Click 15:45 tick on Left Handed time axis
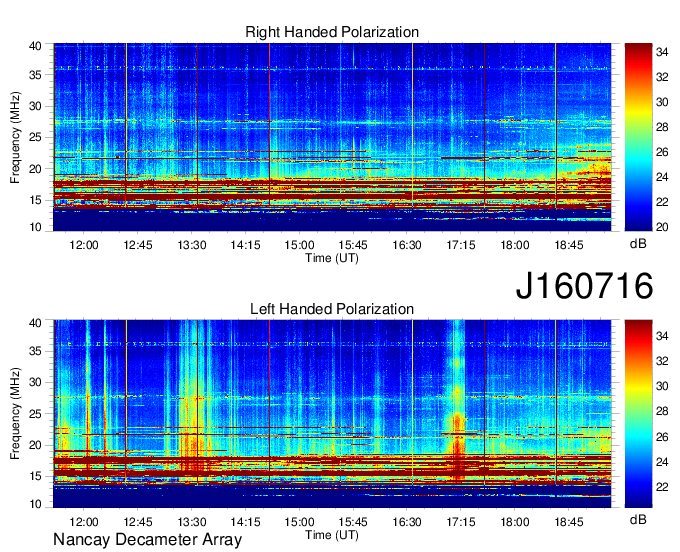 [353, 522]
